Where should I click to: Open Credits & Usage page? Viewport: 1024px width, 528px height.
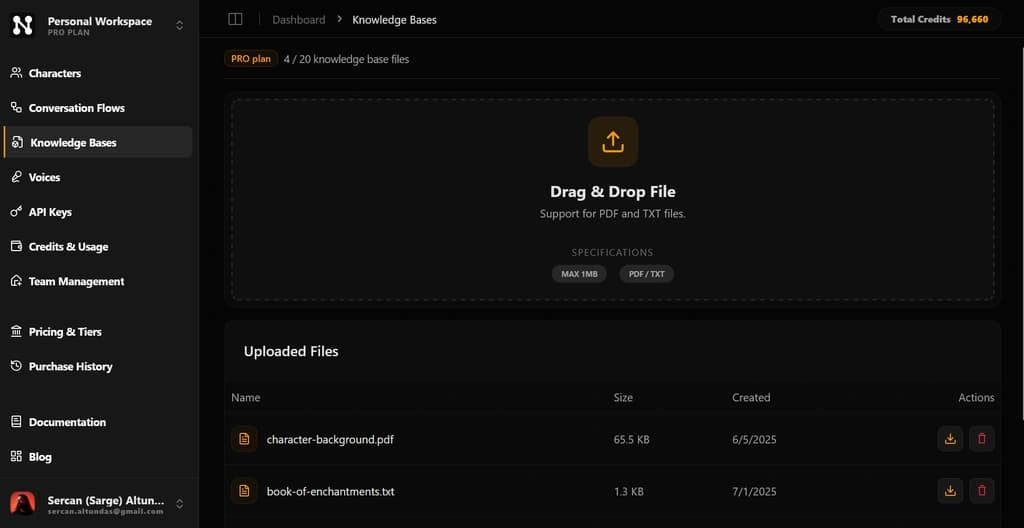pos(68,247)
